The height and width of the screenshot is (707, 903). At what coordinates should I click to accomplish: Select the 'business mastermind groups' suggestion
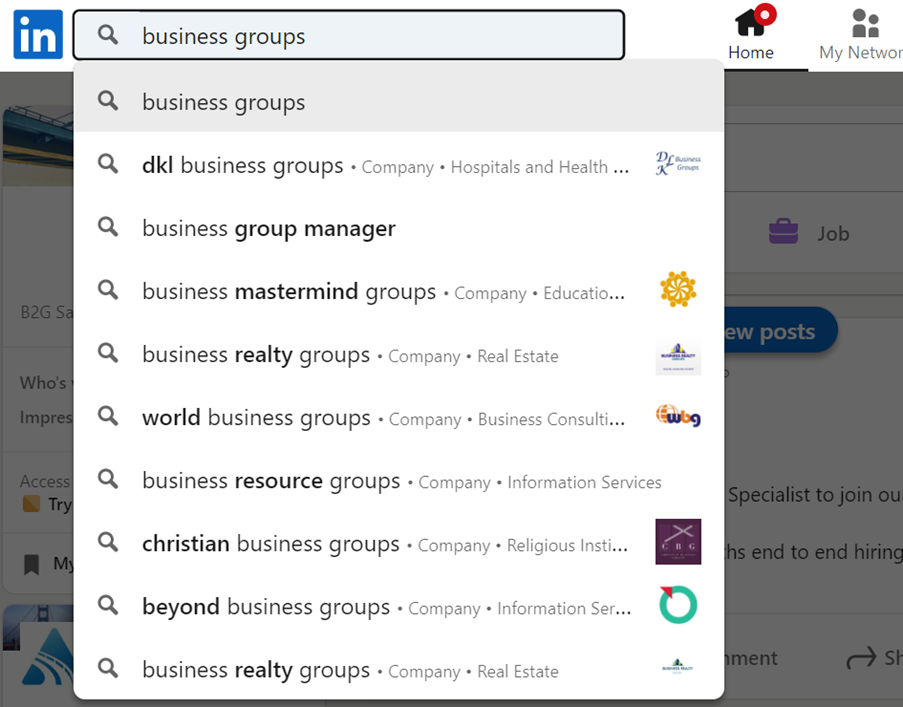point(399,291)
